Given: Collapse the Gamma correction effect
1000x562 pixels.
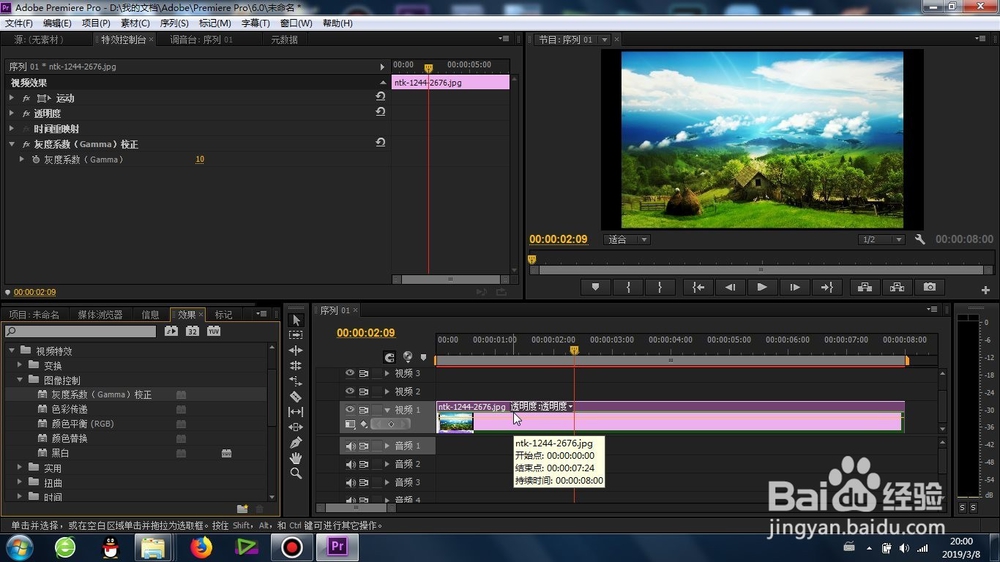Looking at the screenshot, I should 11,144.
